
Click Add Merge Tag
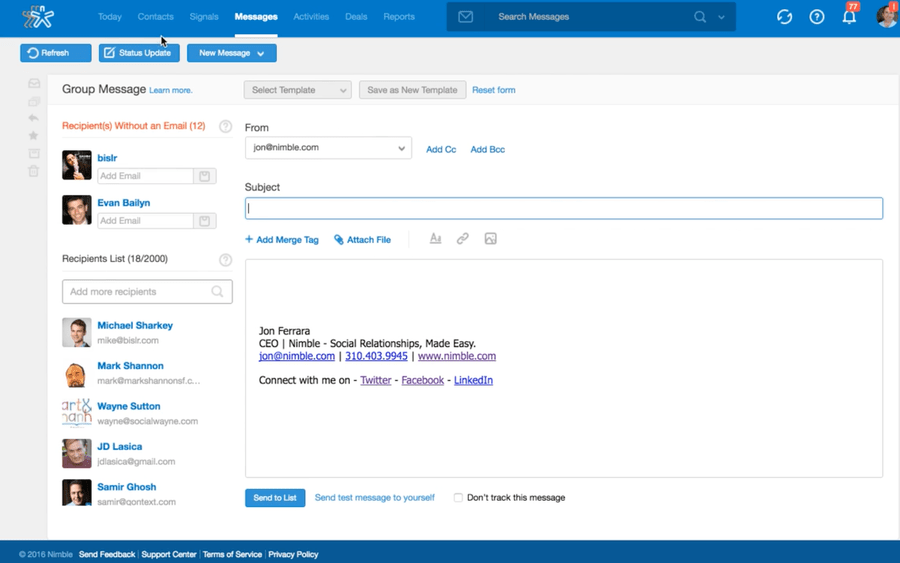pyautogui.click(x=282, y=239)
